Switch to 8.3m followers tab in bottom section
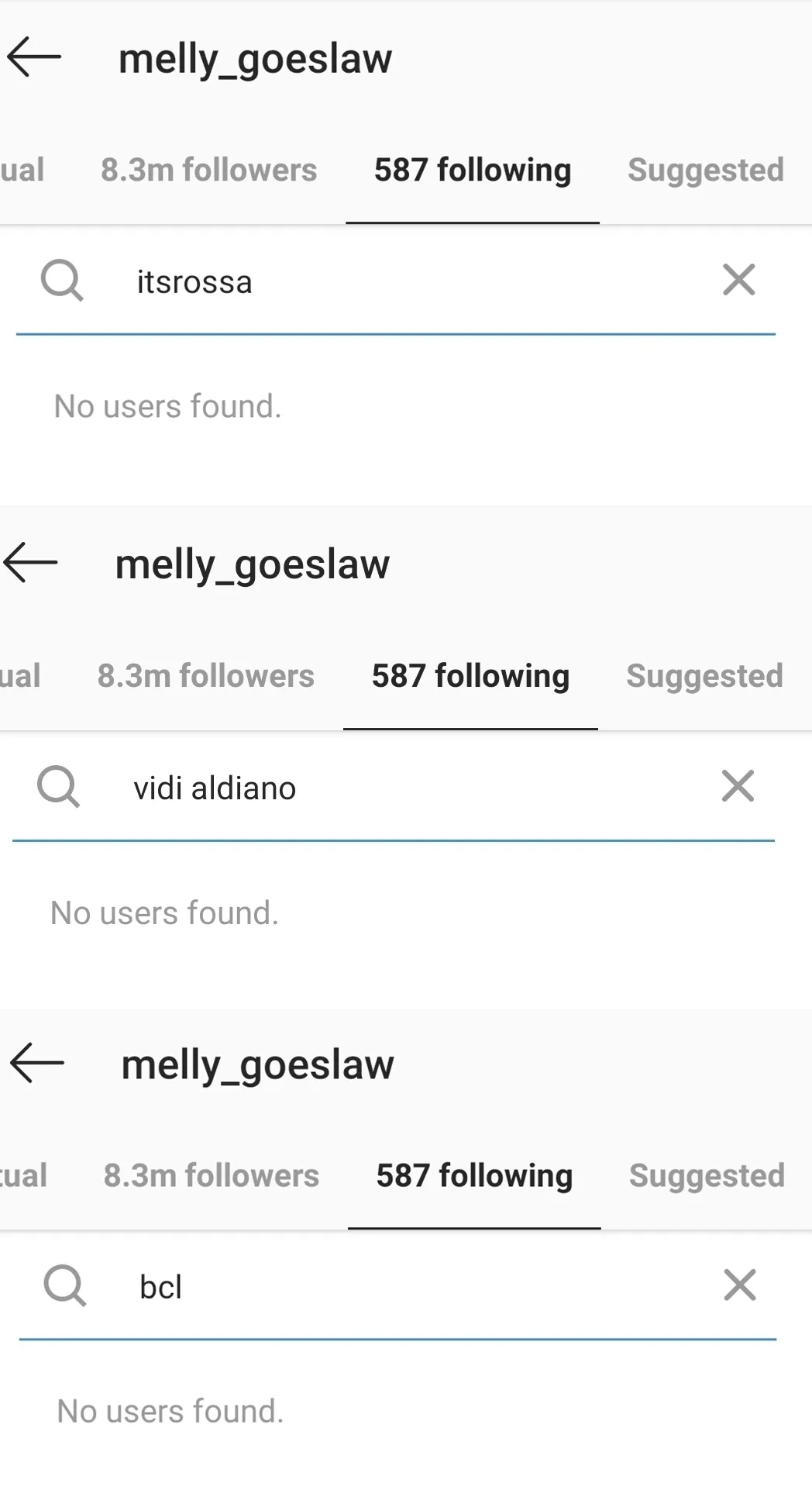812x1497 pixels. coord(212,1175)
